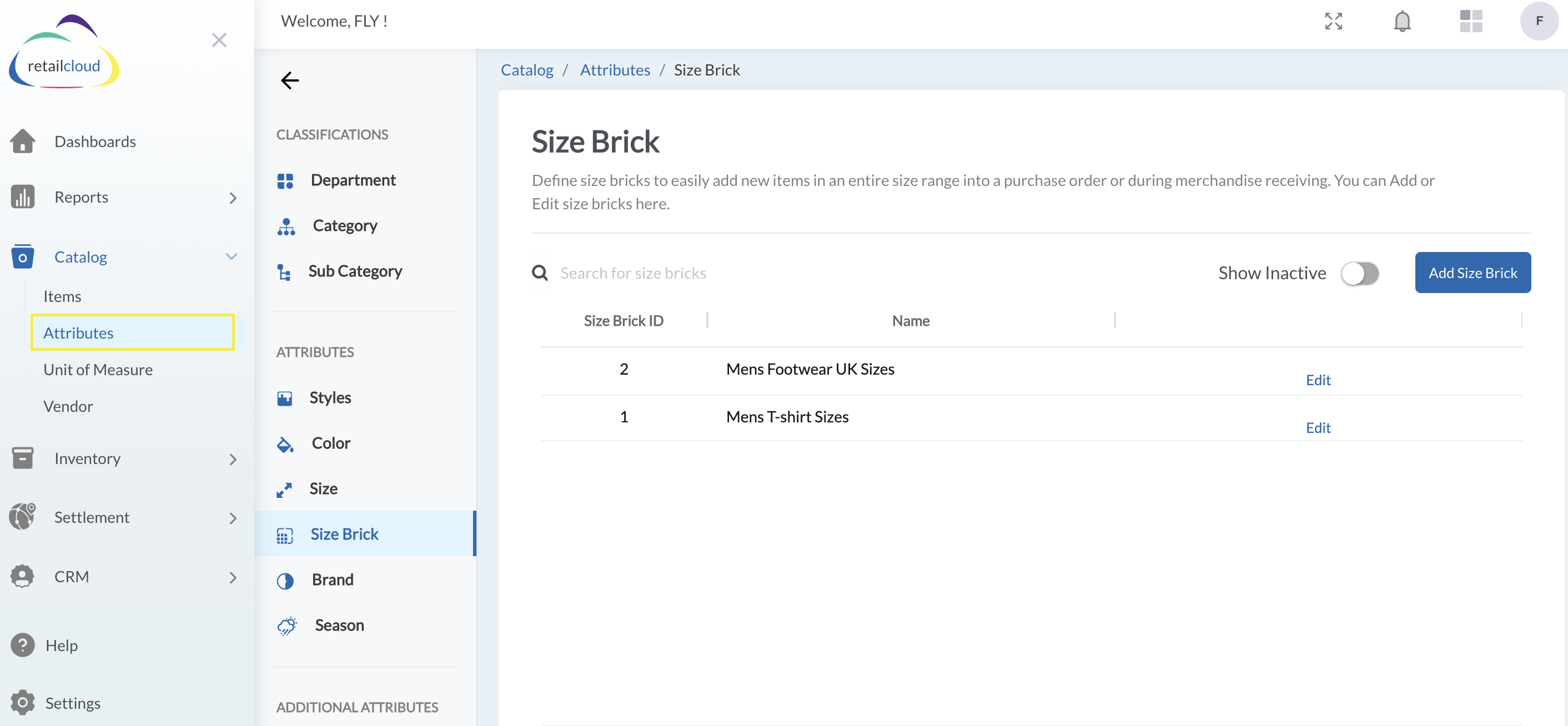Click the Reports bar chart icon
This screenshot has height=726, width=1568.
tap(23, 196)
